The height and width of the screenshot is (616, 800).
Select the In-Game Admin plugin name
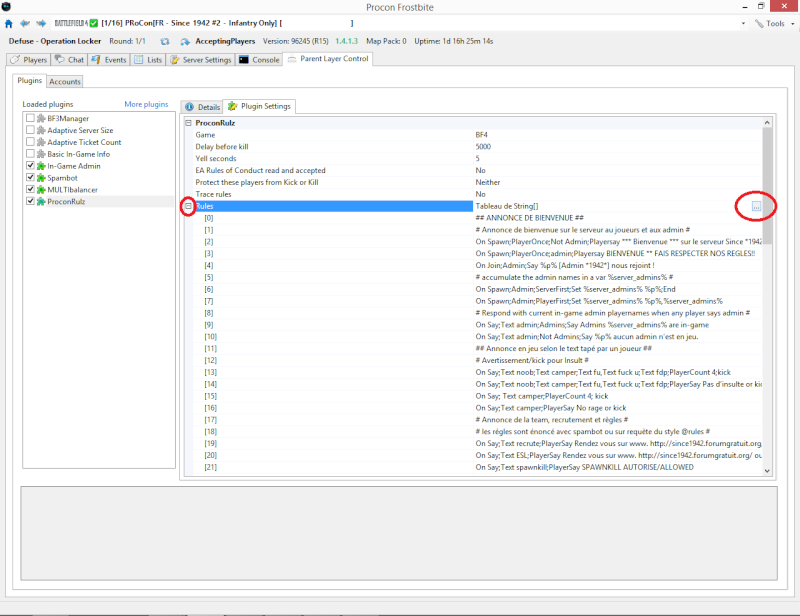pyautogui.click(x=74, y=166)
